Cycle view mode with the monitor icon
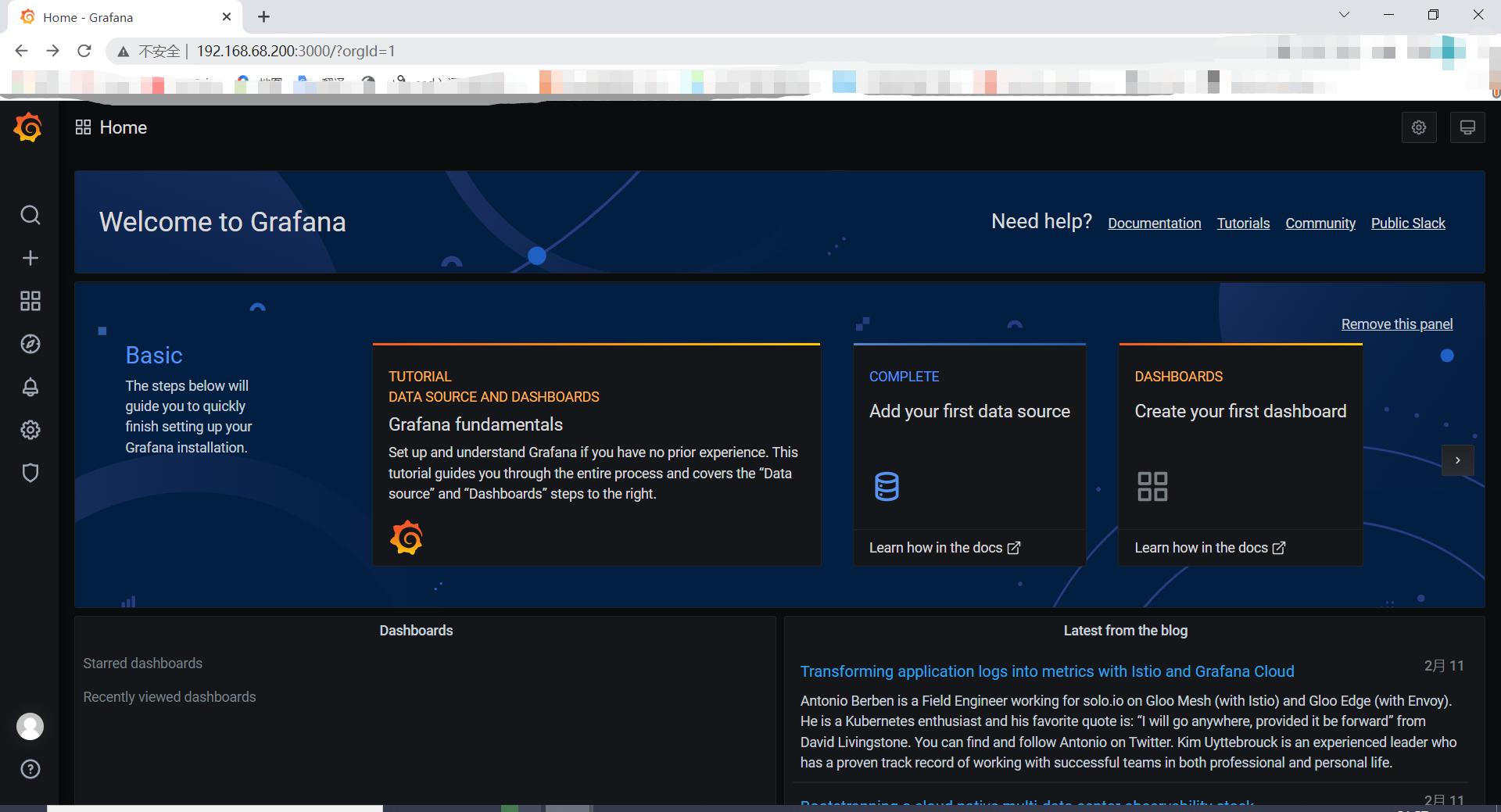 pyautogui.click(x=1467, y=127)
